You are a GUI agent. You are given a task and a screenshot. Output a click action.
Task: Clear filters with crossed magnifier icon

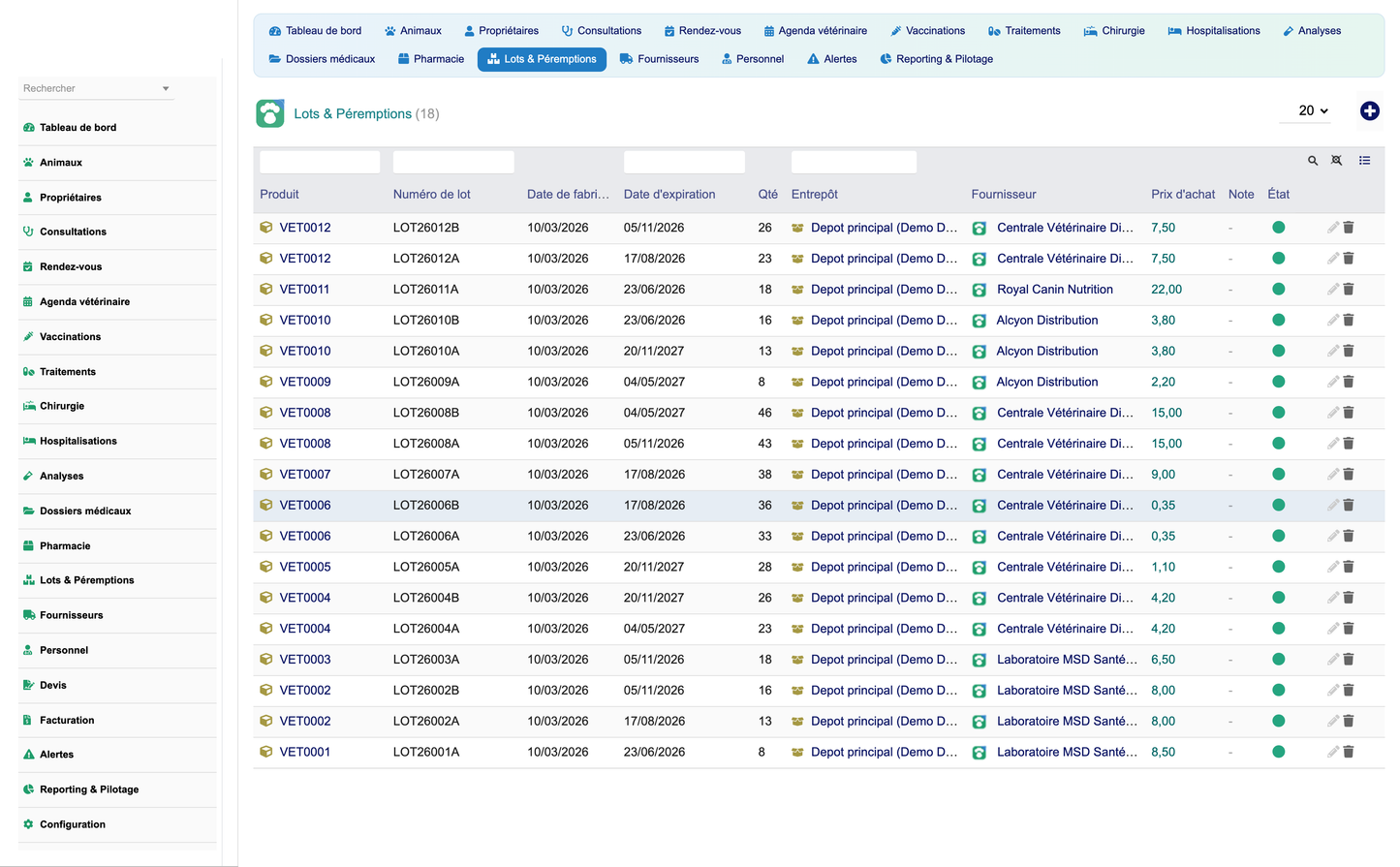coord(1337,161)
